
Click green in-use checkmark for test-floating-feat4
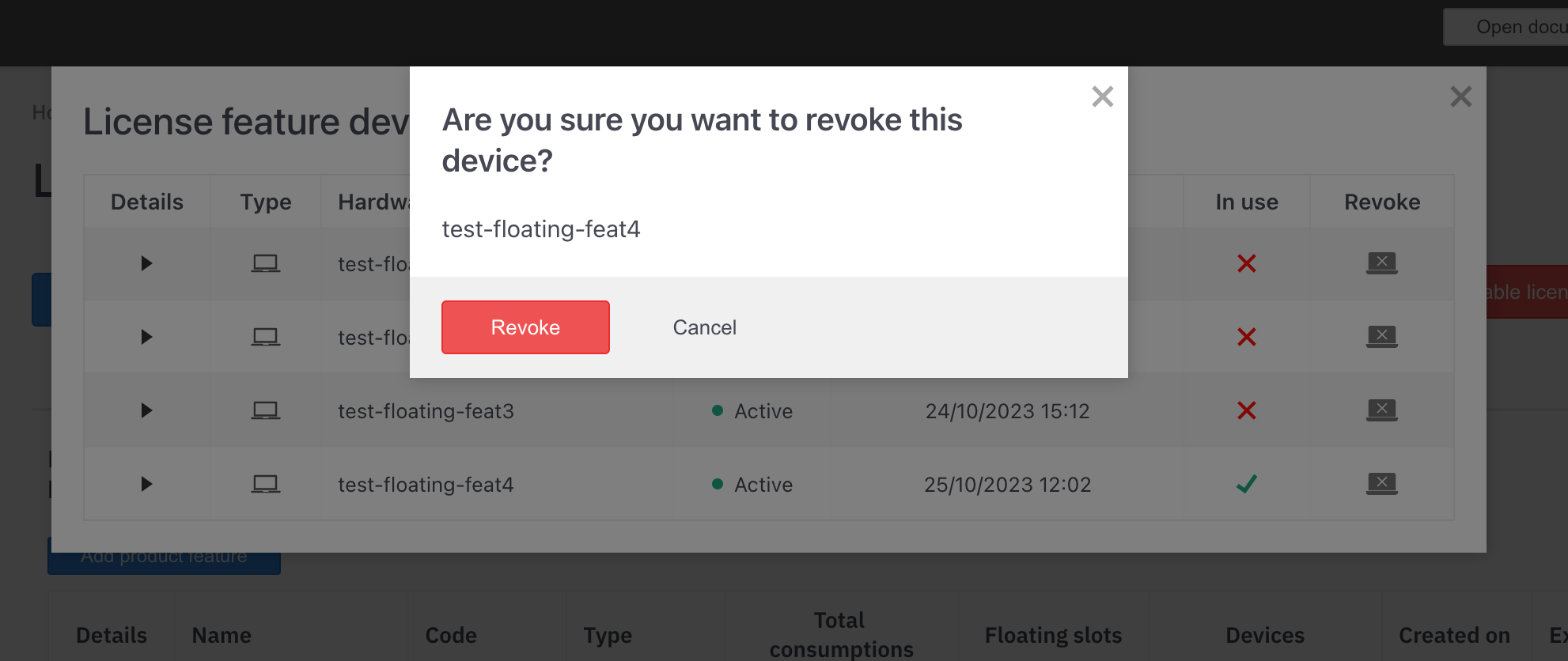1247,484
